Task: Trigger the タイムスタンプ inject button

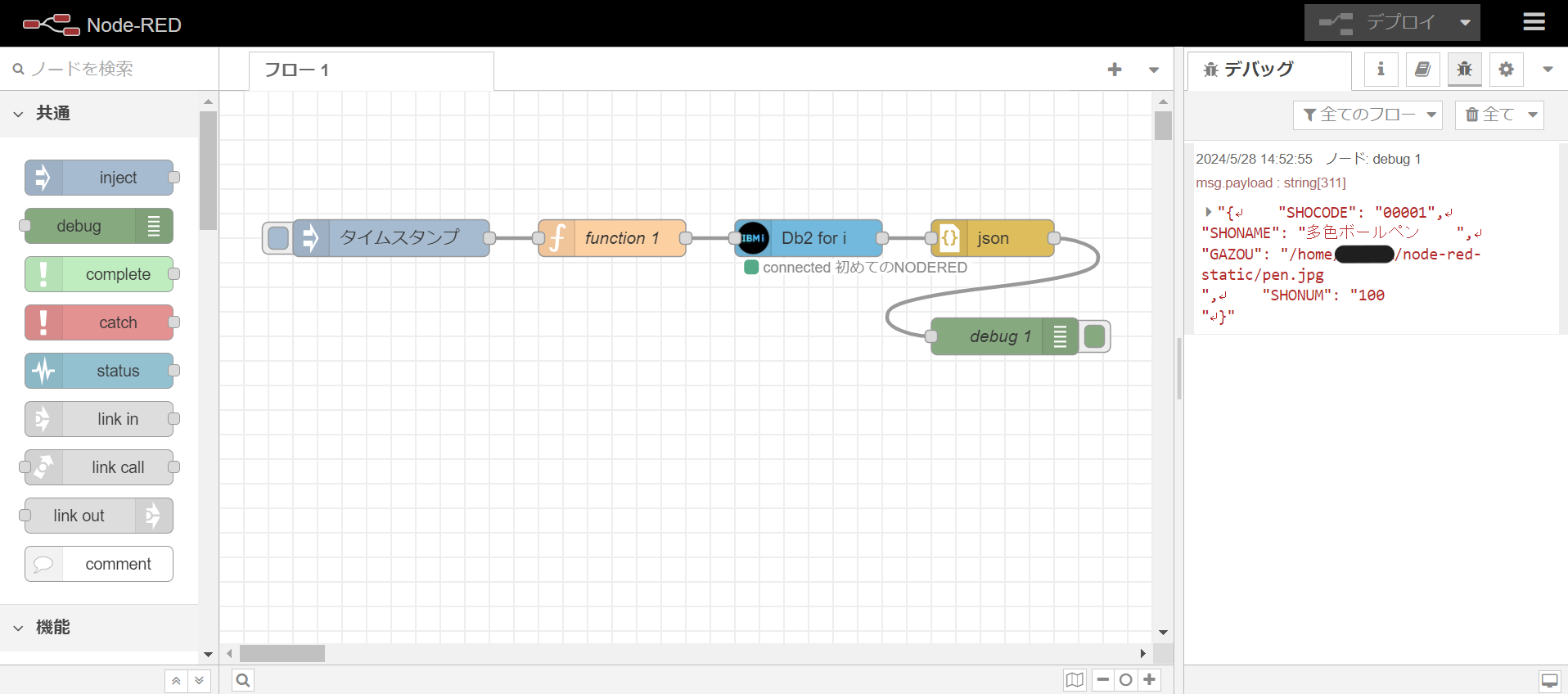Action: point(277,238)
